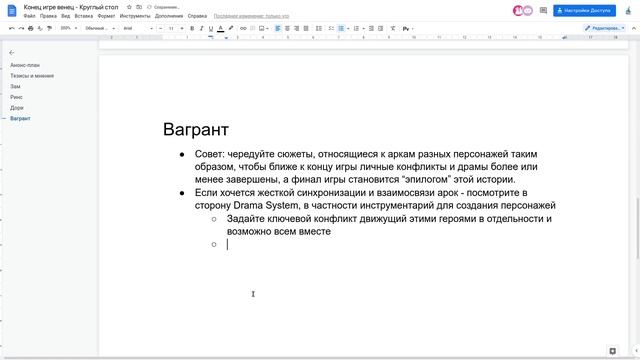This screenshot has height=360, width=640.
Task: Open line spacing options
Action: 319,28
